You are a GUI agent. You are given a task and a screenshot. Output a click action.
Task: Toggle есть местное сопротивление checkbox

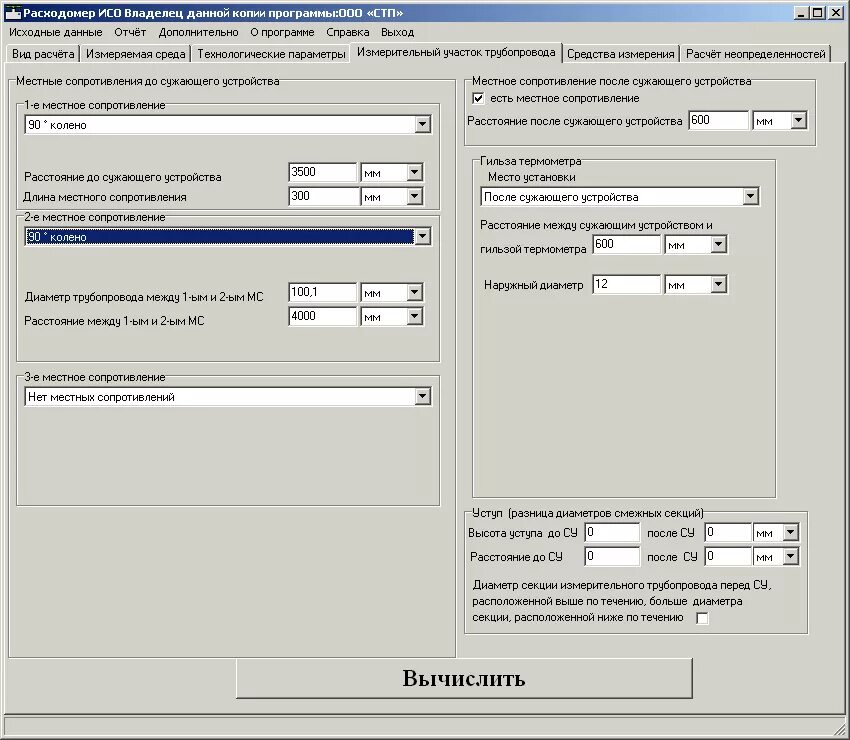tap(478, 98)
